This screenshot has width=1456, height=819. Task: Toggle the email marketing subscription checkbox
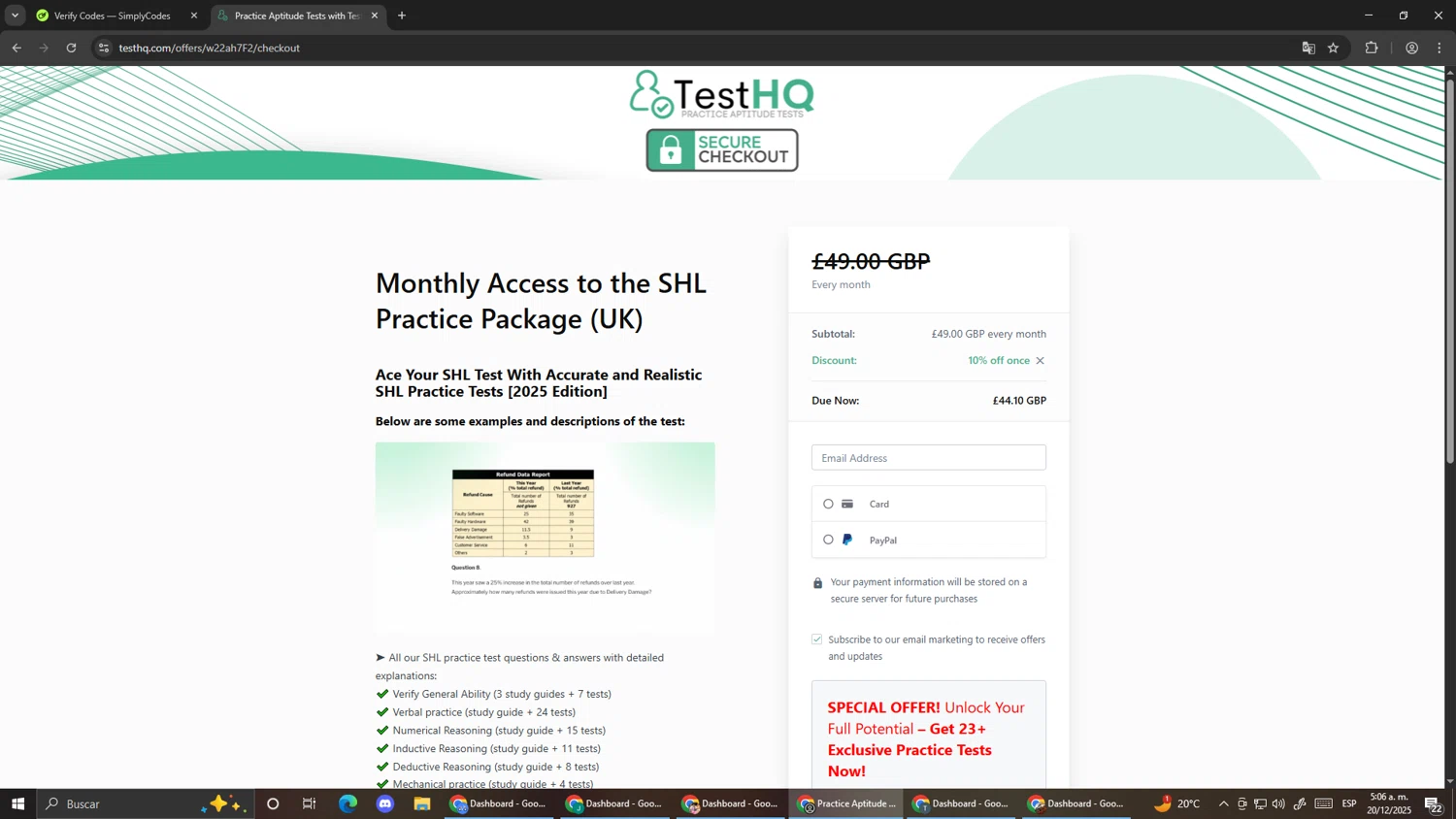point(817,639)
